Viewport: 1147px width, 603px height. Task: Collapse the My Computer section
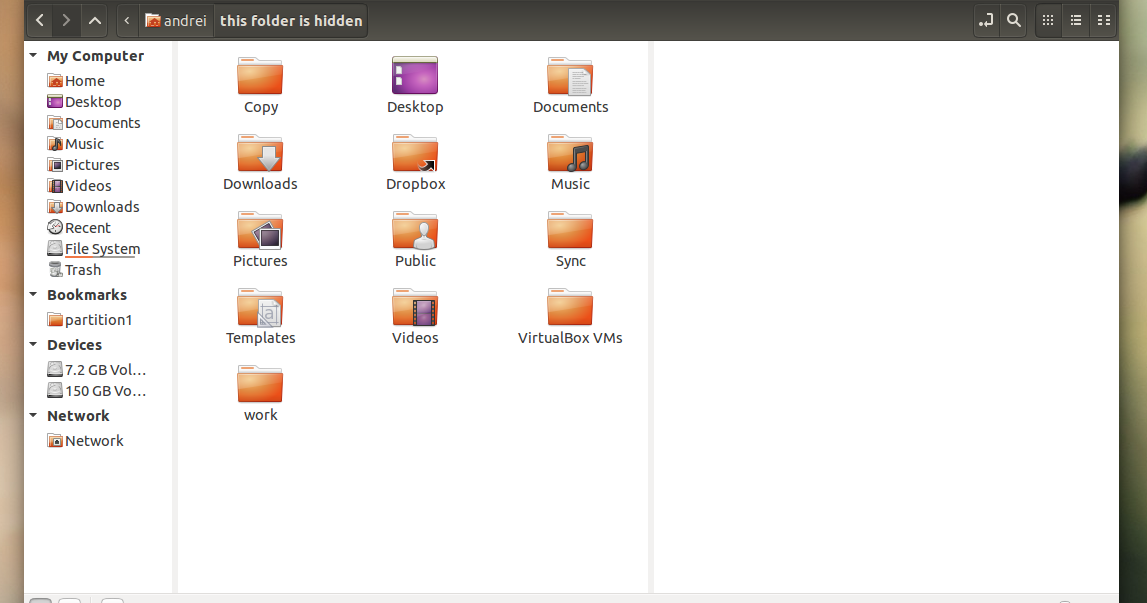coord(33,55)
